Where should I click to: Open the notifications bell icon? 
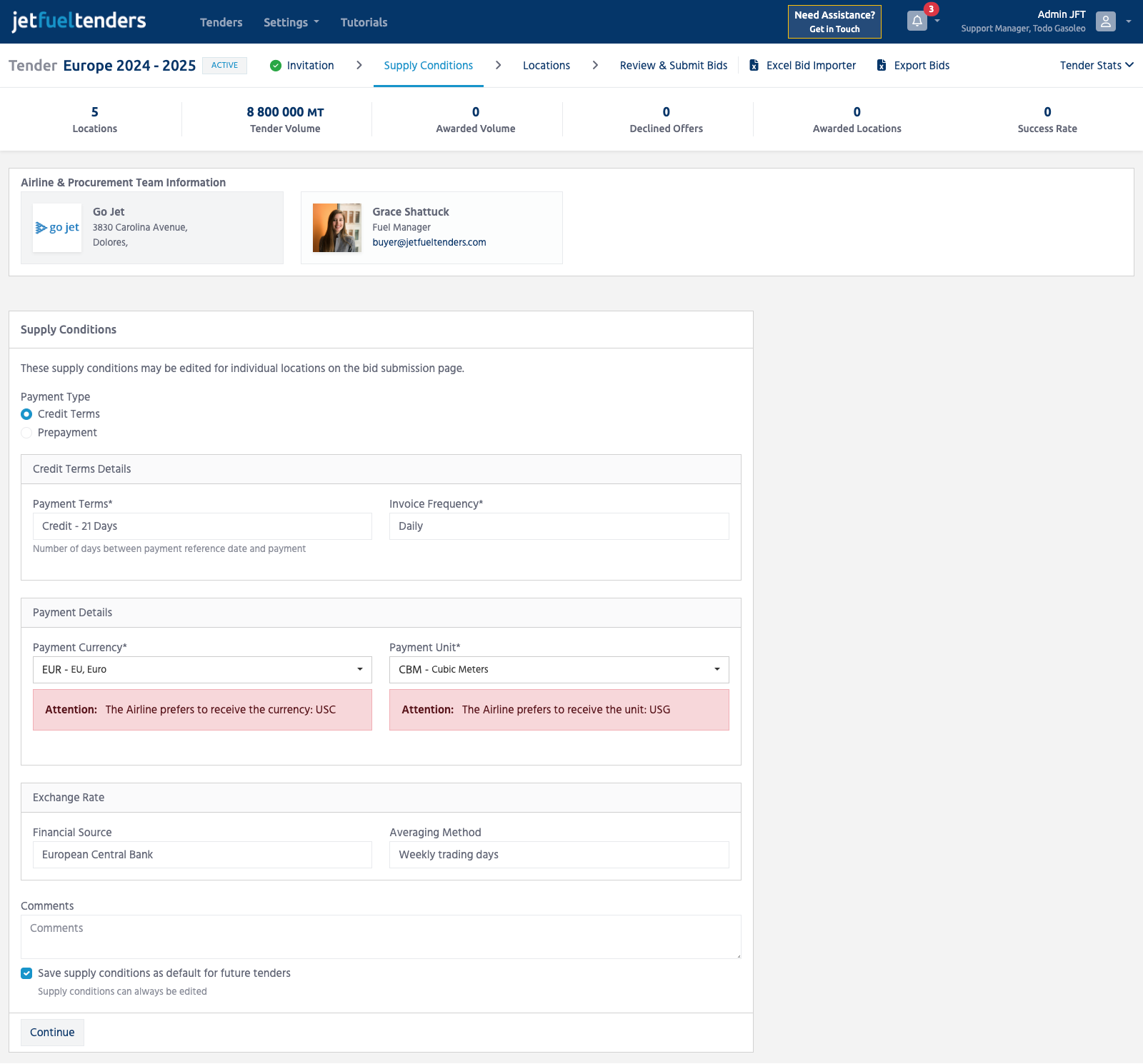coord(917,21)
